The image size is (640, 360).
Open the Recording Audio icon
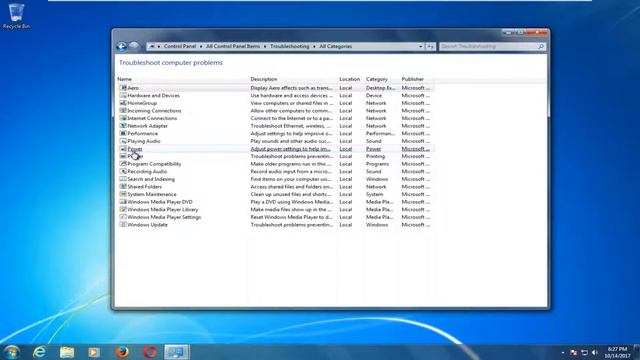(x=123, y=171)
